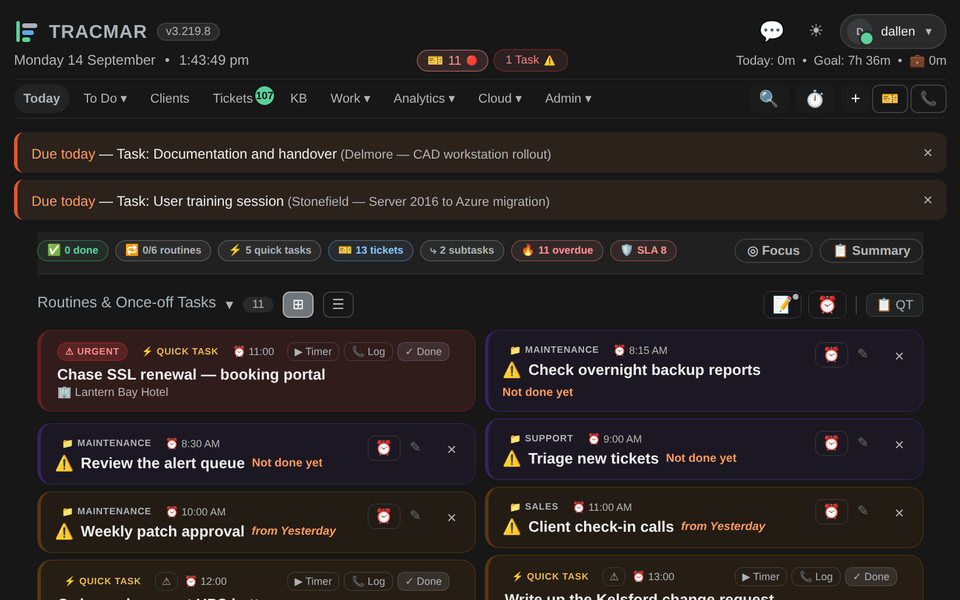960x600 pixels.
Task: Click the ticket icon in navbar
Action: point(890,99)
